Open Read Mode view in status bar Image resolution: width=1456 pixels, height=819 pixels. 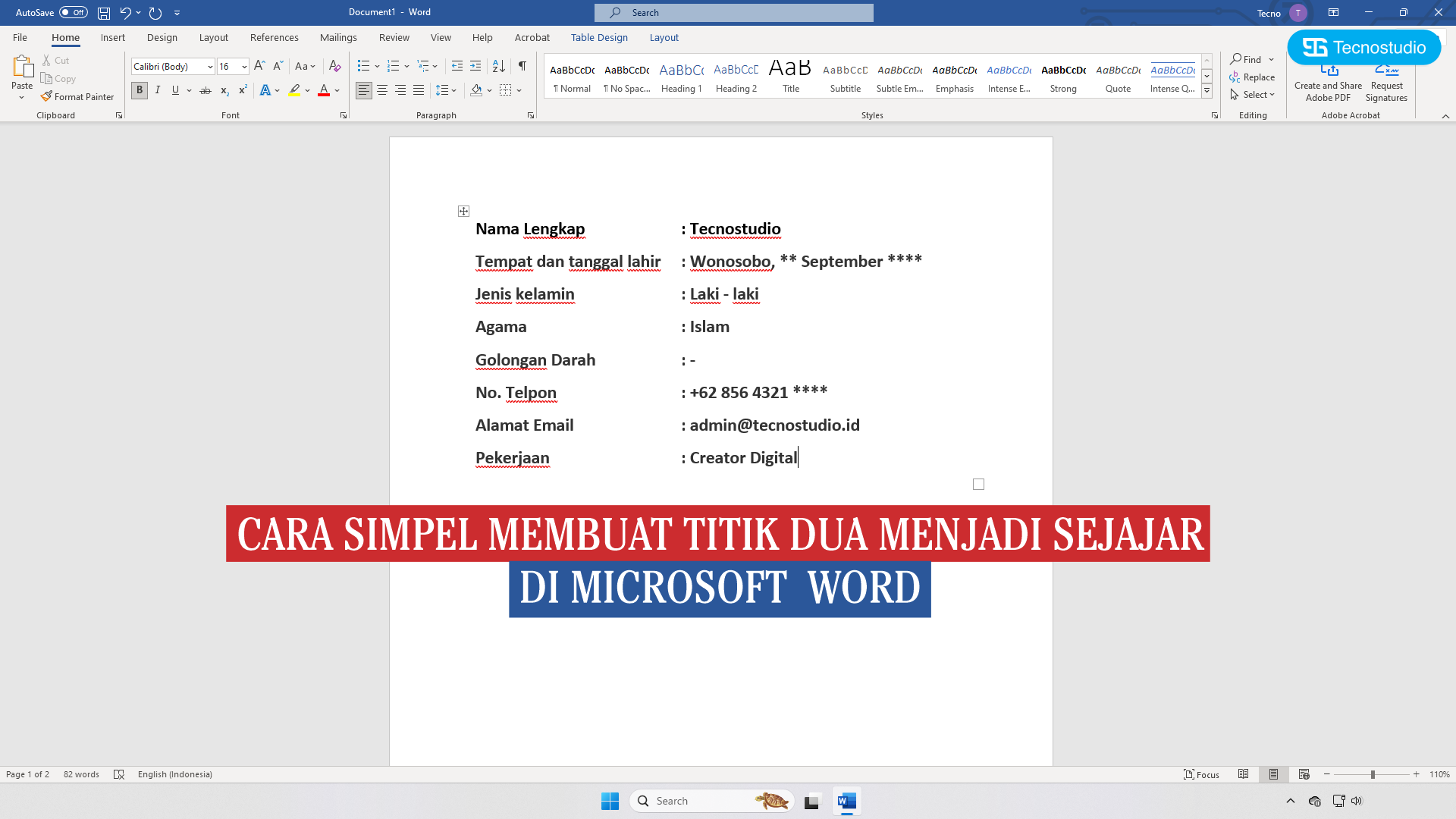point(1243,774)
